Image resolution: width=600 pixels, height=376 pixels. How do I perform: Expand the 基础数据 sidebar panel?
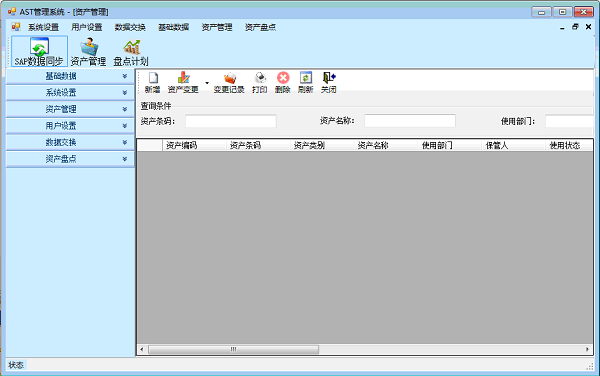pos(70,76)
